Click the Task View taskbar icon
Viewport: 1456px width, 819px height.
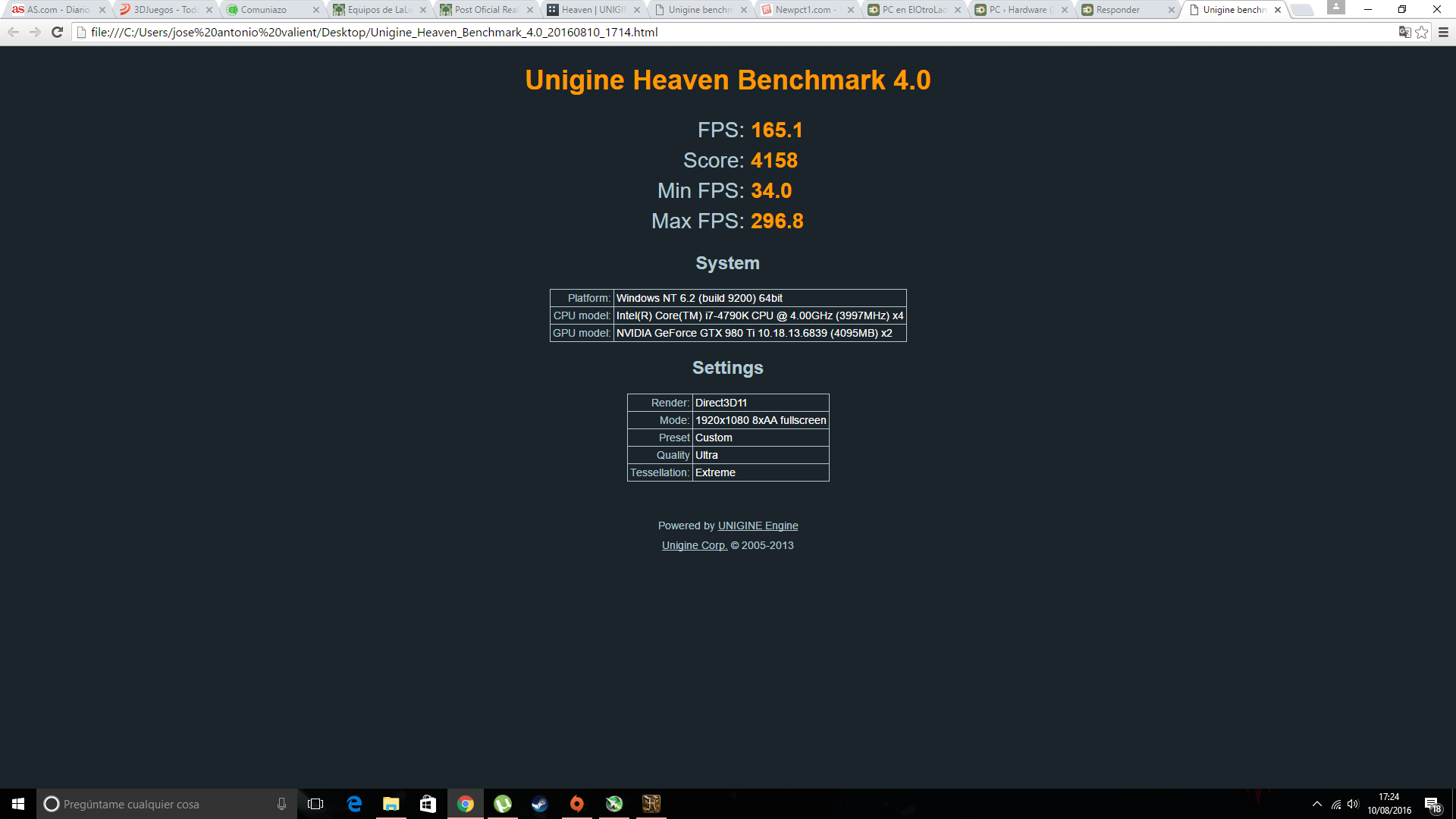[315, 804]
